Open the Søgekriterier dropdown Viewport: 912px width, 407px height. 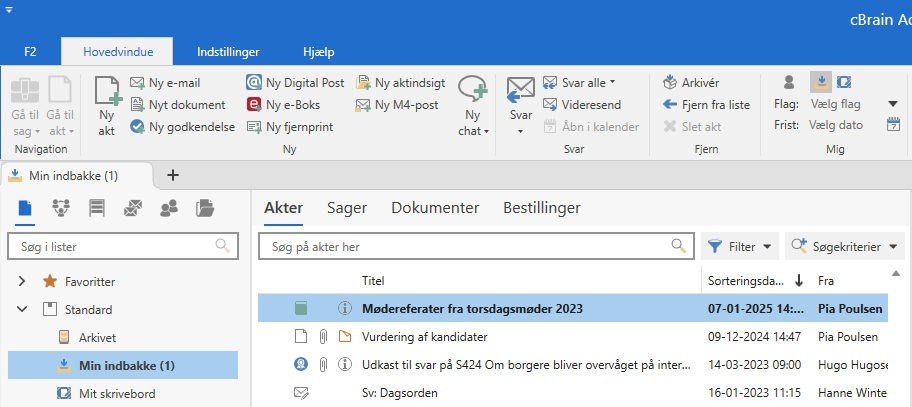tap(845, 245)
